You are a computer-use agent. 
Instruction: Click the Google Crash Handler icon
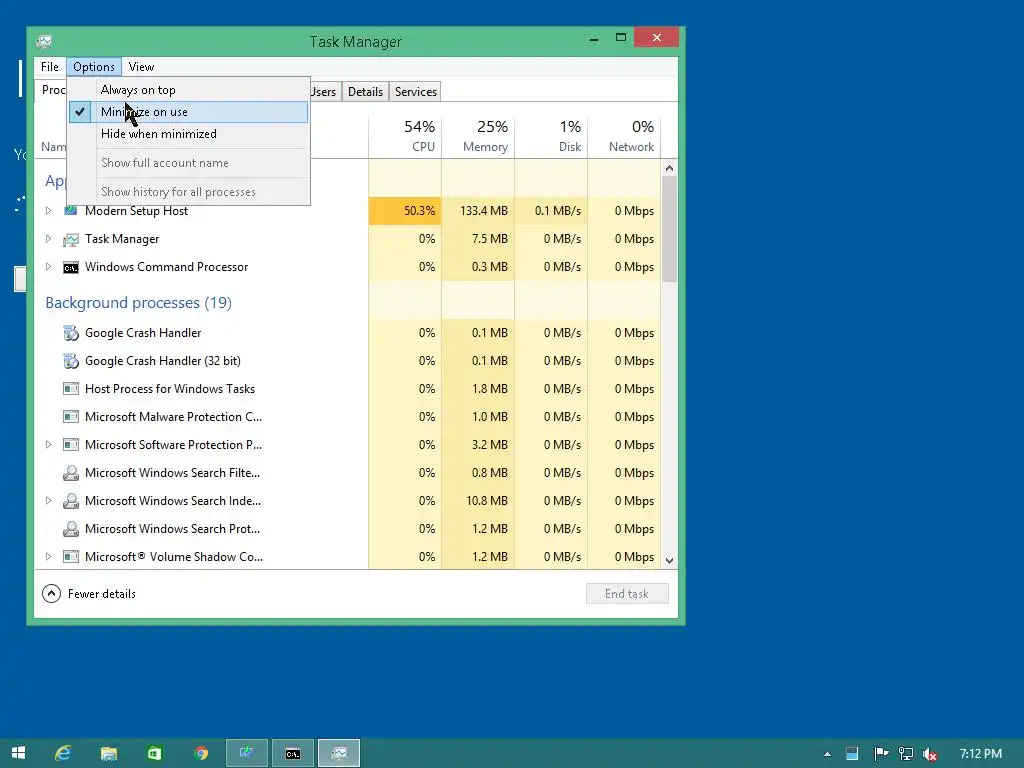(x=71, y=333)
